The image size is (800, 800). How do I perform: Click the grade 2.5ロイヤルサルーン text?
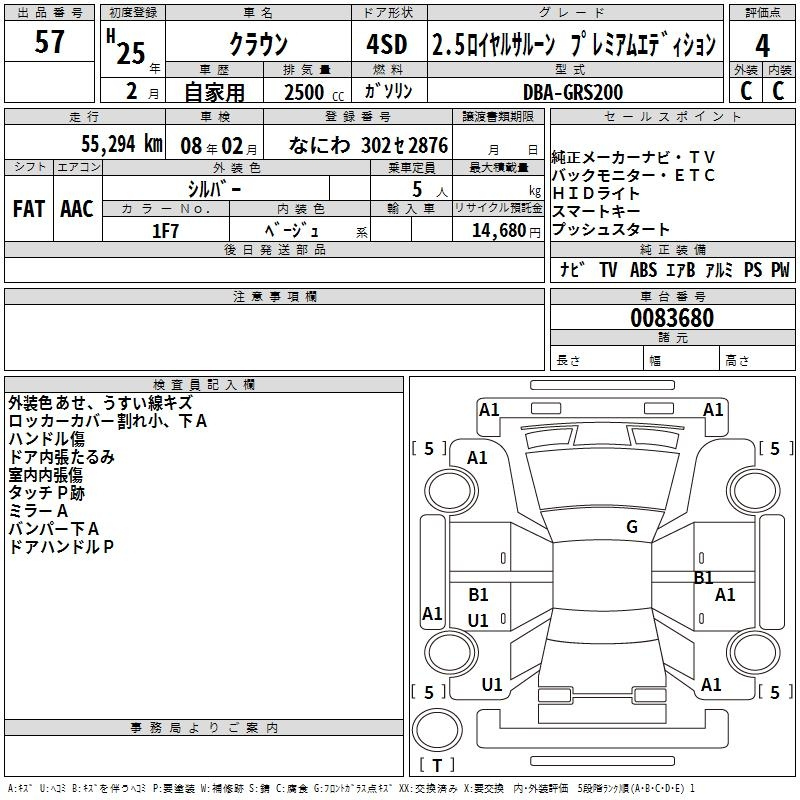(493, 45)
